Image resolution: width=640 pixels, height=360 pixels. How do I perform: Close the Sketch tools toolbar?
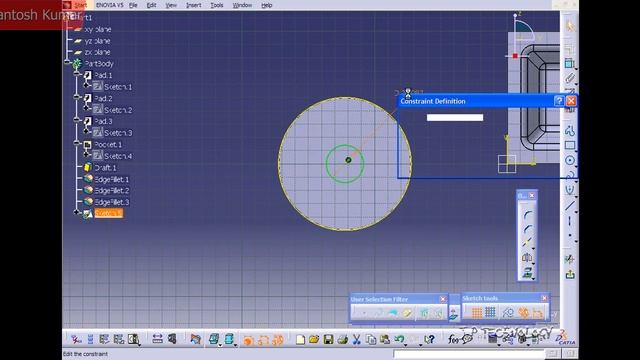tap(544, 298)
